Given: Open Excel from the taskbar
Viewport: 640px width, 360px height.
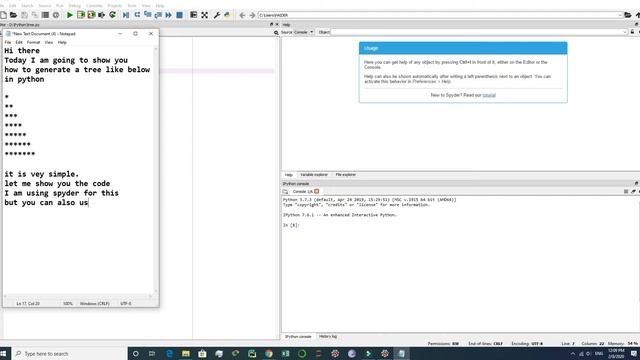Looking at the screenshot, I should click(x=285, y=354).
